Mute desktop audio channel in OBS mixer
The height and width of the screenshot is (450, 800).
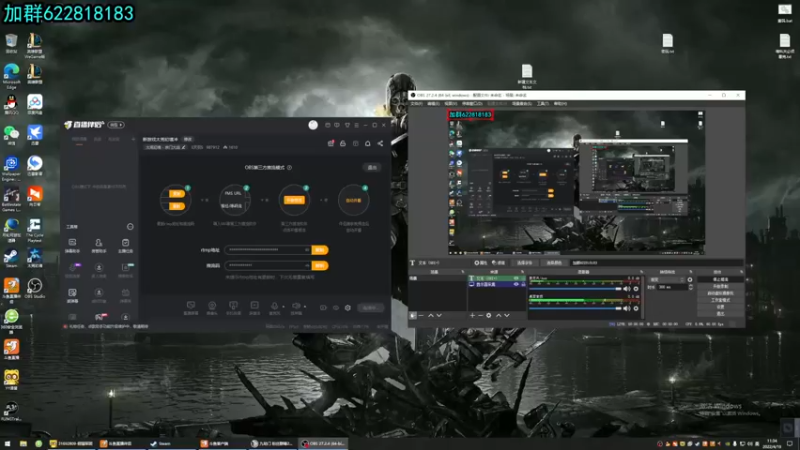click(x=627, y=308)
